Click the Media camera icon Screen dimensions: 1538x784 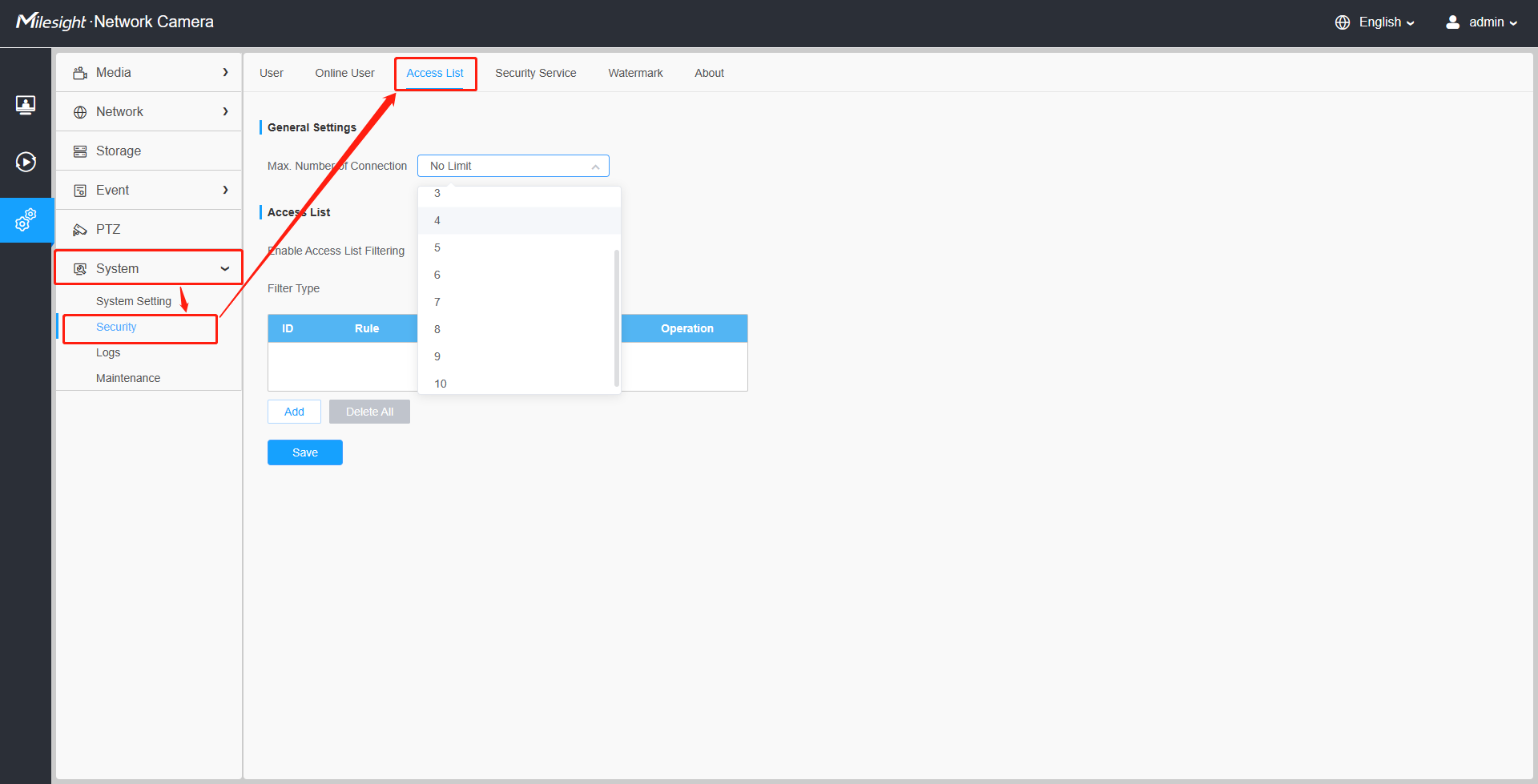[80, 73]
